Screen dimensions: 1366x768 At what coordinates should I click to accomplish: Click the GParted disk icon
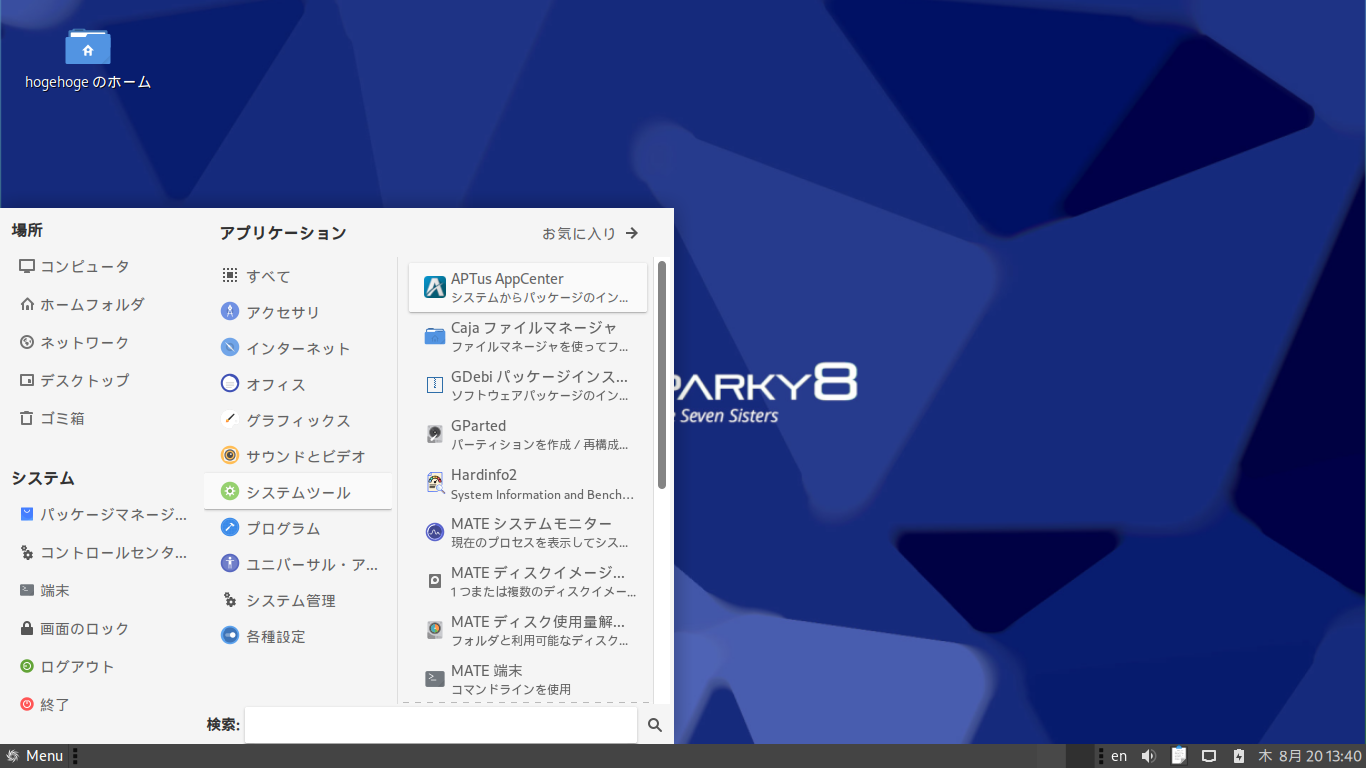[435, 434]
